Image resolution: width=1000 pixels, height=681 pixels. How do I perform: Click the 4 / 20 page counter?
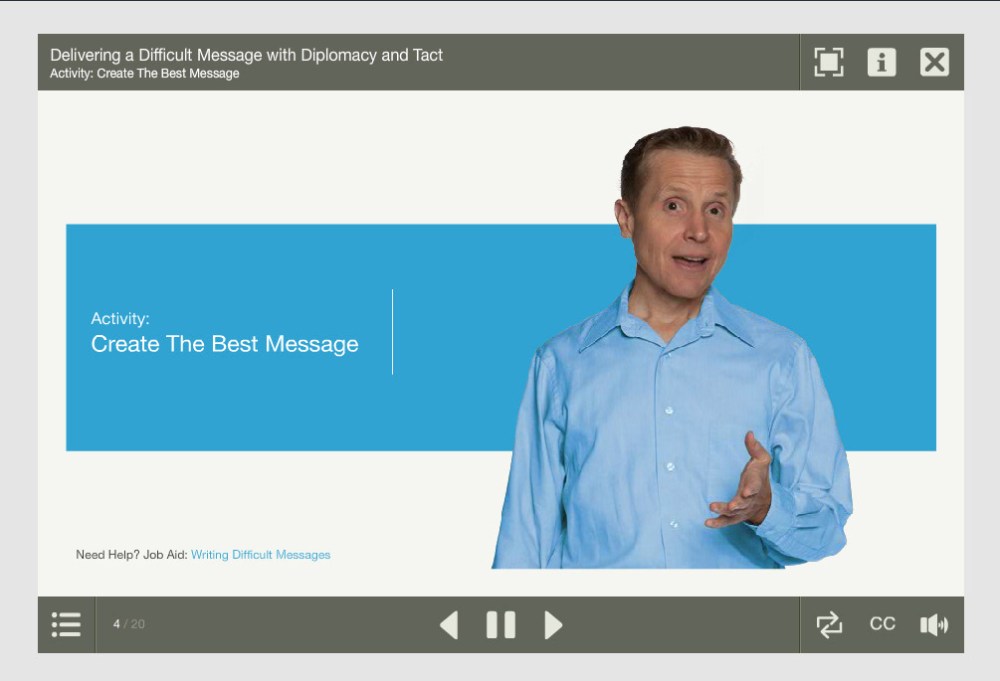(x=128, y=624)
